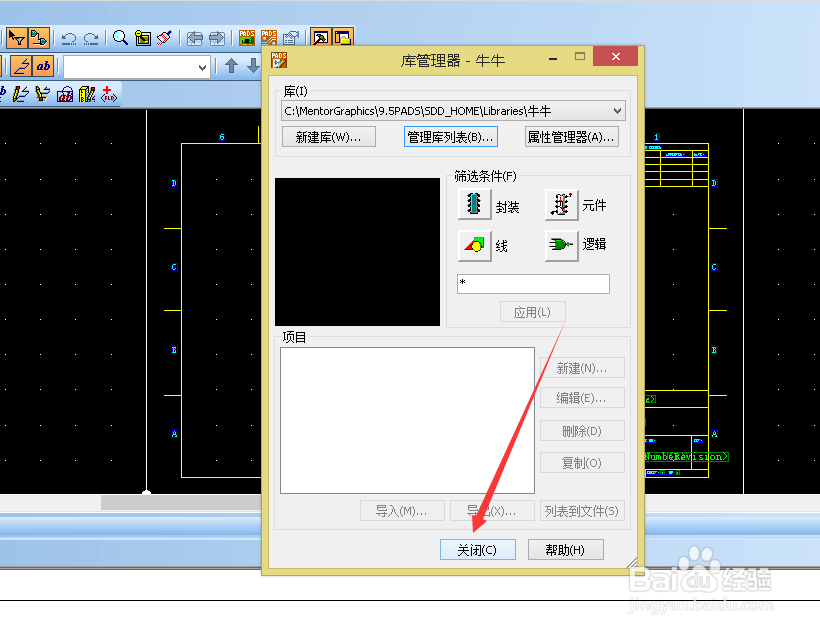
Task: Click the Redo arrow icon
Action: (91, 38)
